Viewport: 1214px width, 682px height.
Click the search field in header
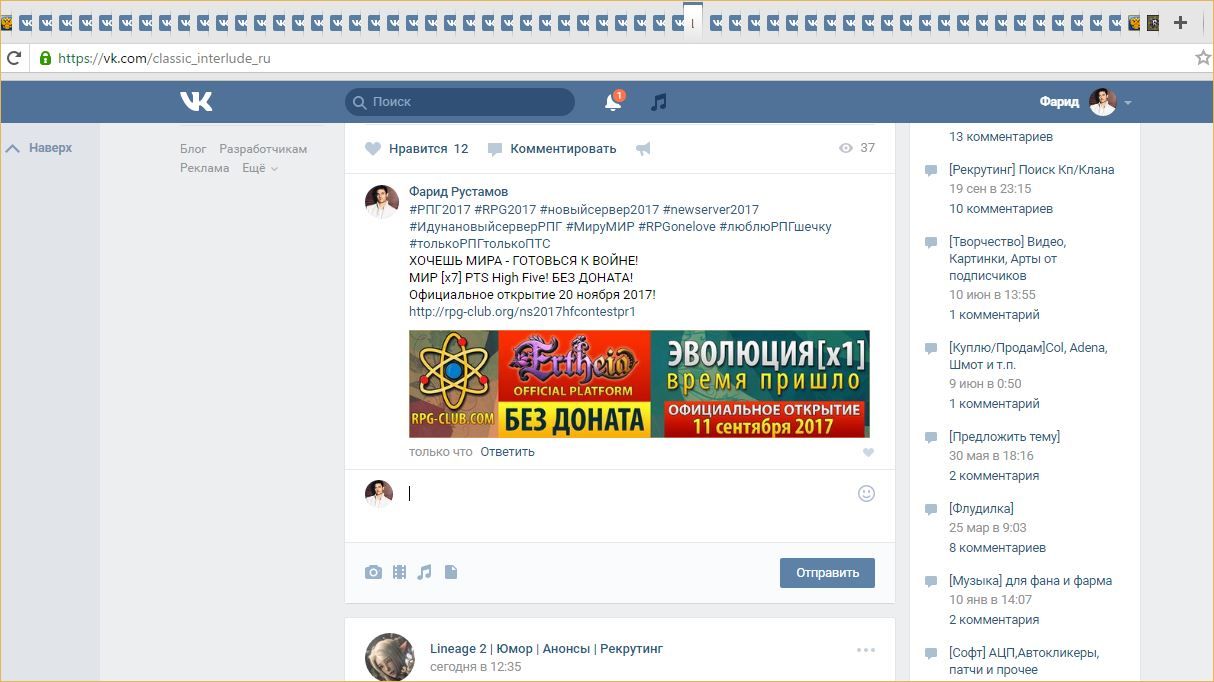(x=460, y=102)
